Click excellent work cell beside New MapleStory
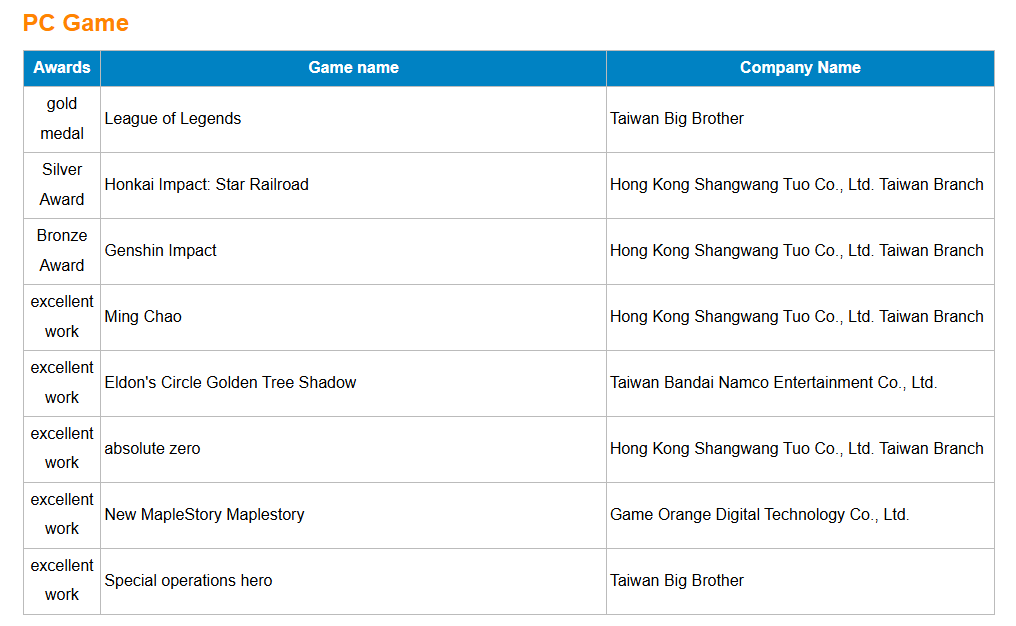The width and height of the screenshot is (1016, 626). (x=62, y=515)
